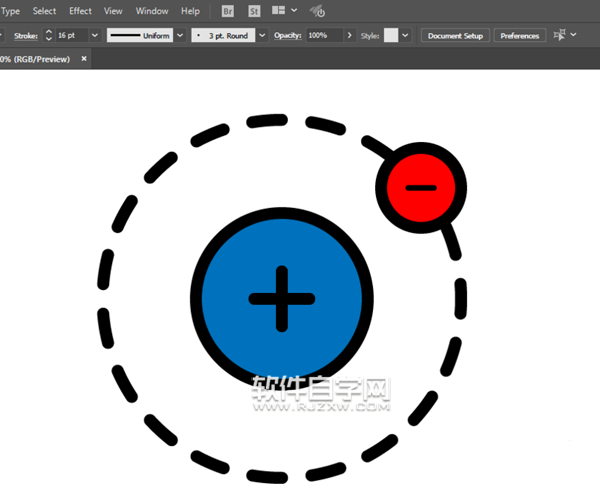Open the 3 pt. Round brush dropdown
Viewport: 600px width, 489px height.
point(262,35)
